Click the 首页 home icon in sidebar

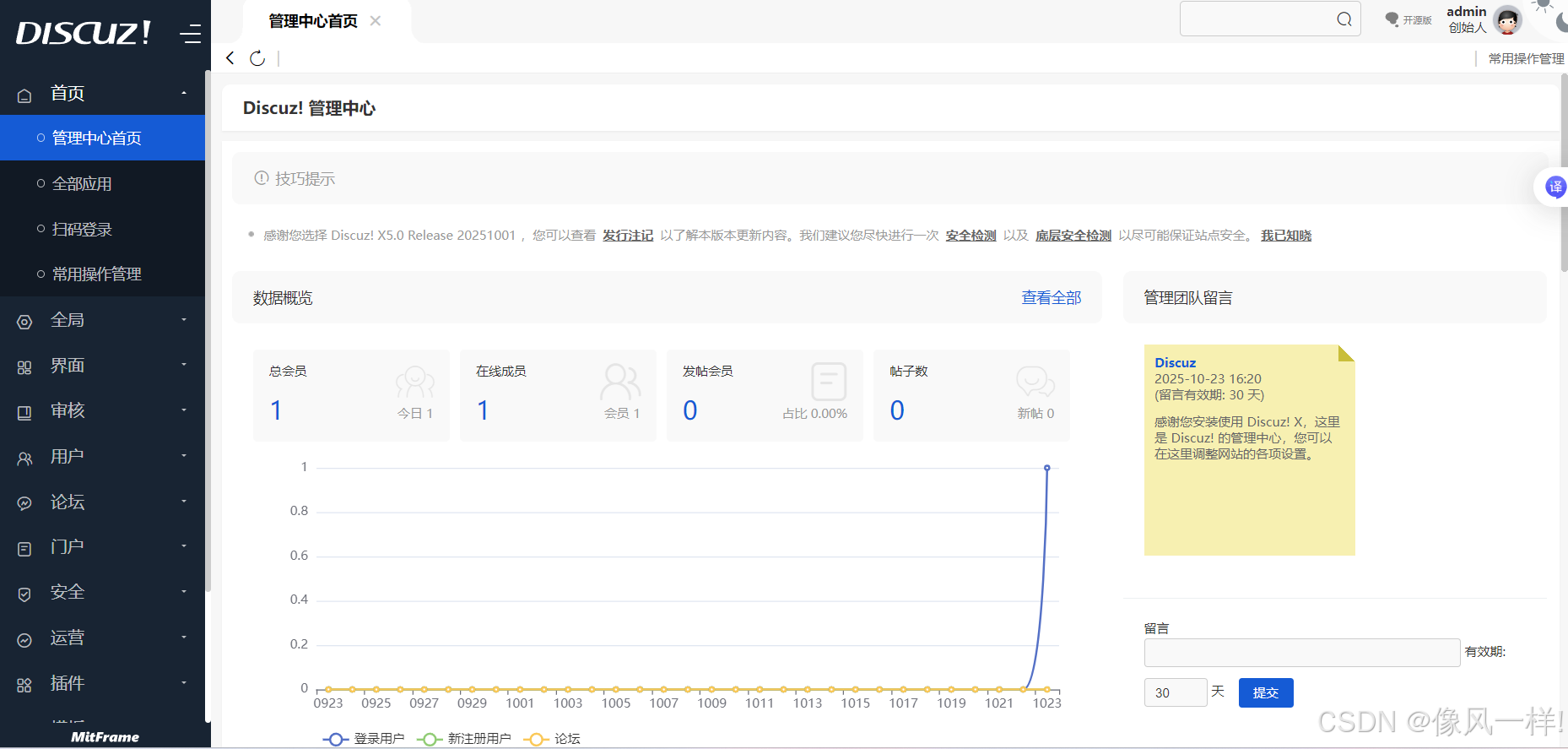[24, 95]
